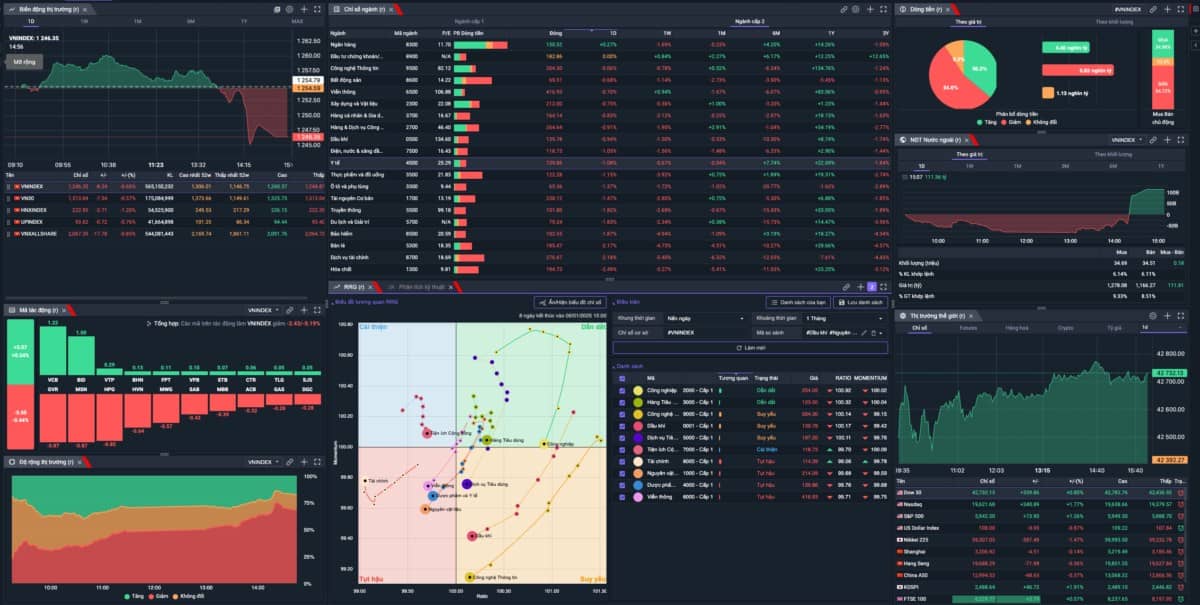Screen dimensions: 1200x605
Task: Switch to Theo khối lượng tab in Dòng tiền
Action: click(x=1114, y=21)
